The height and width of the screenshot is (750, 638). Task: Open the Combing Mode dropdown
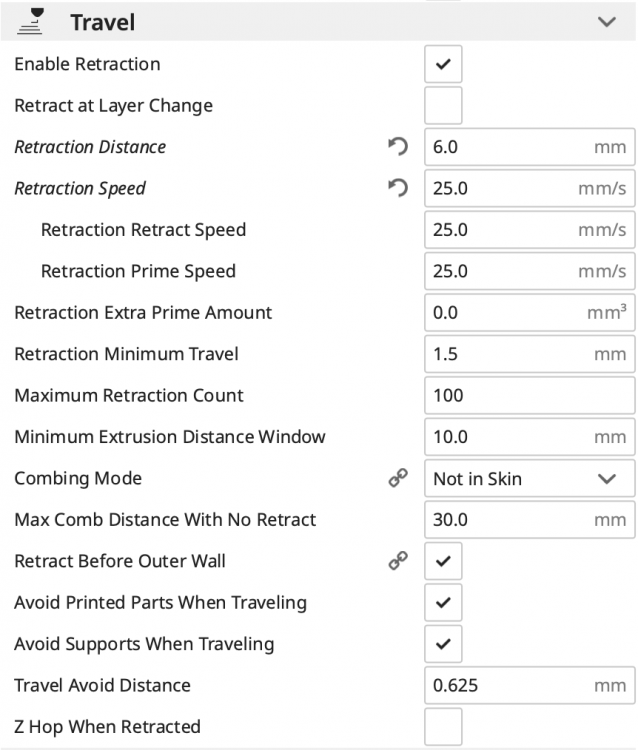point(529,478)
